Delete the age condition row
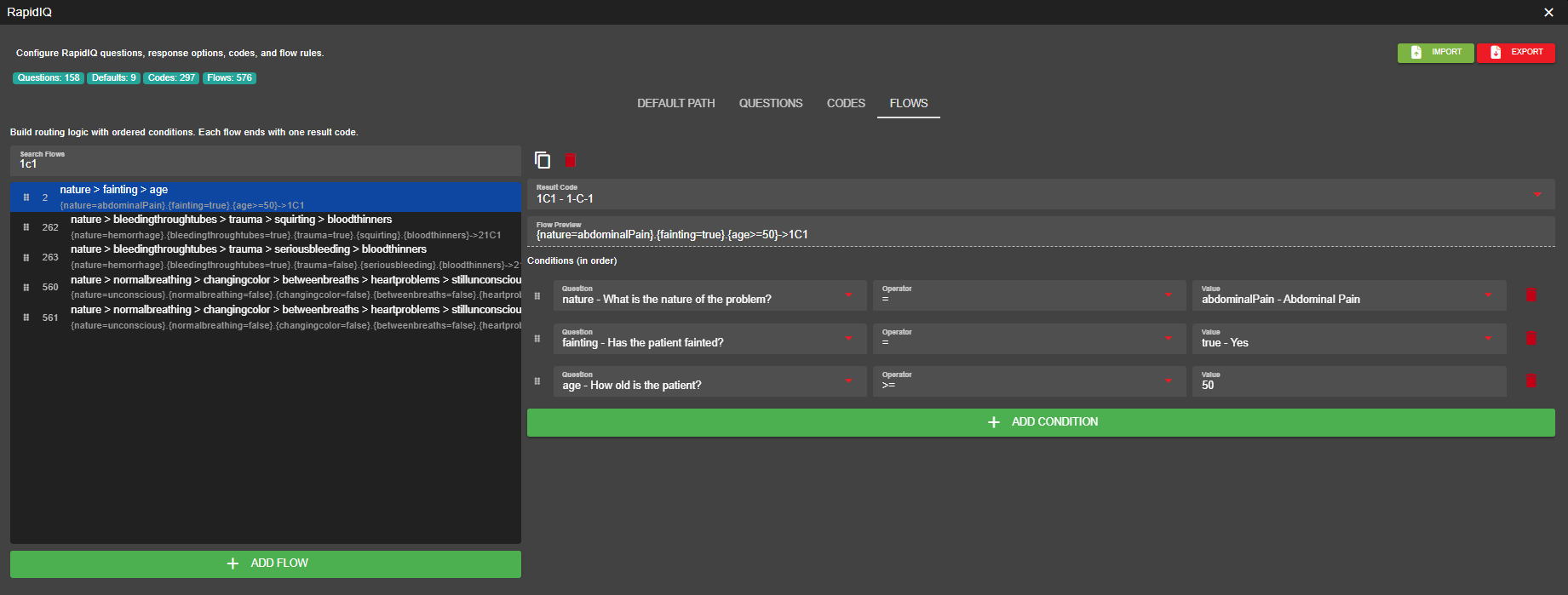Viewport: 1568px width, 595px height. [1531, 381]
